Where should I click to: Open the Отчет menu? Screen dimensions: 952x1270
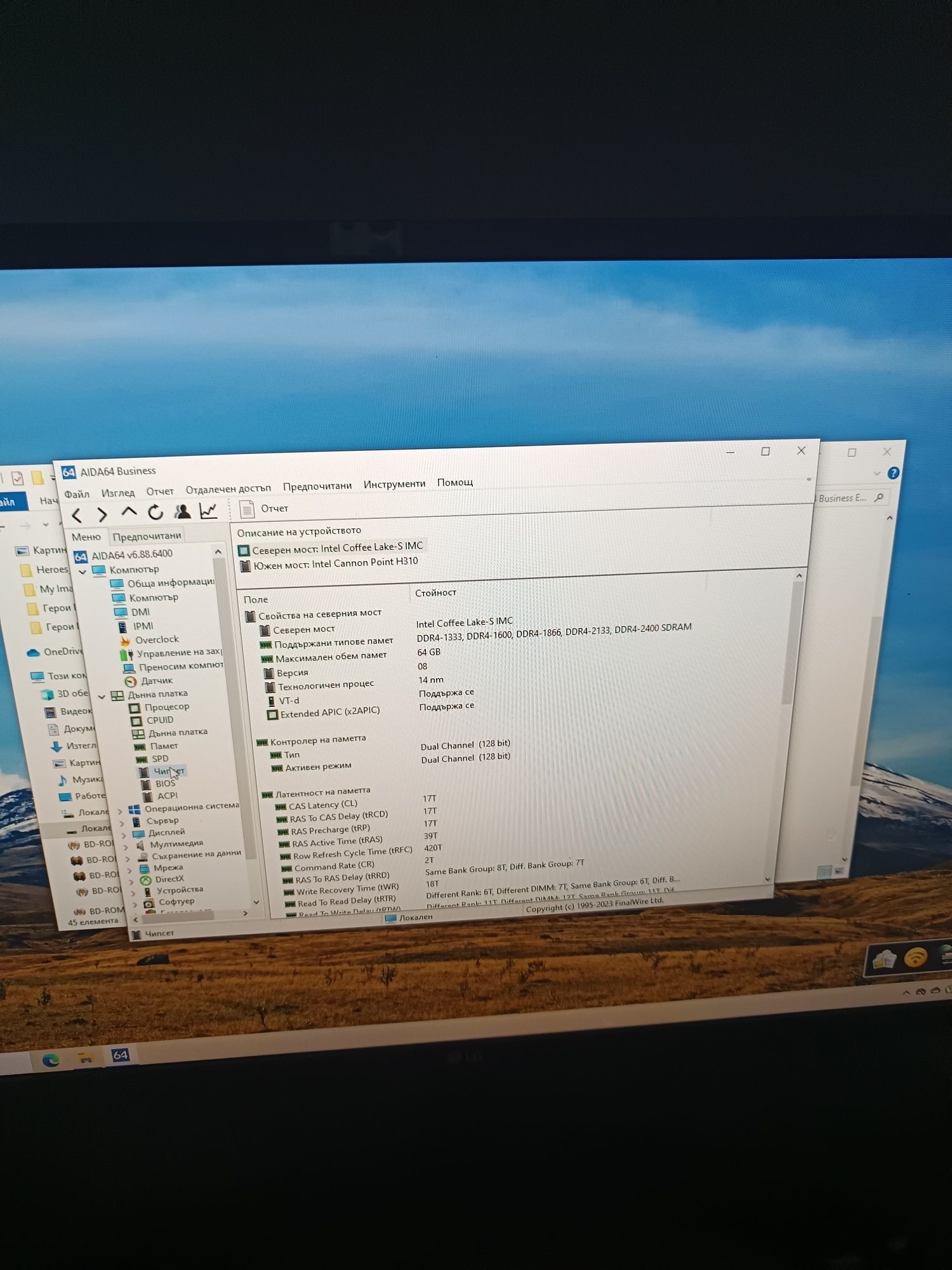[x=160, y=491]
